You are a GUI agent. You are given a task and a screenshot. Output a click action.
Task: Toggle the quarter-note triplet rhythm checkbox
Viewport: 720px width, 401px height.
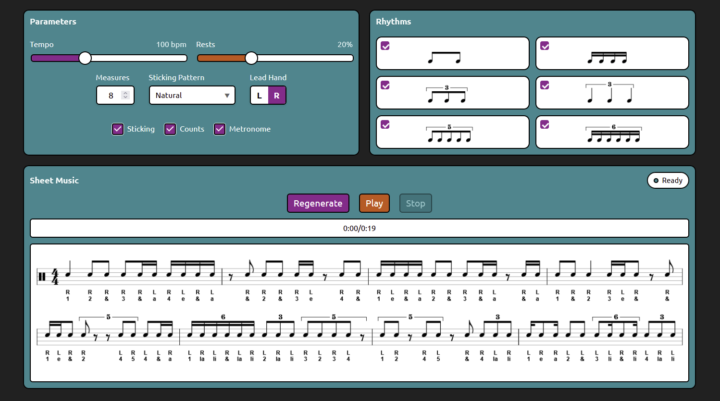tap(545, 85)
